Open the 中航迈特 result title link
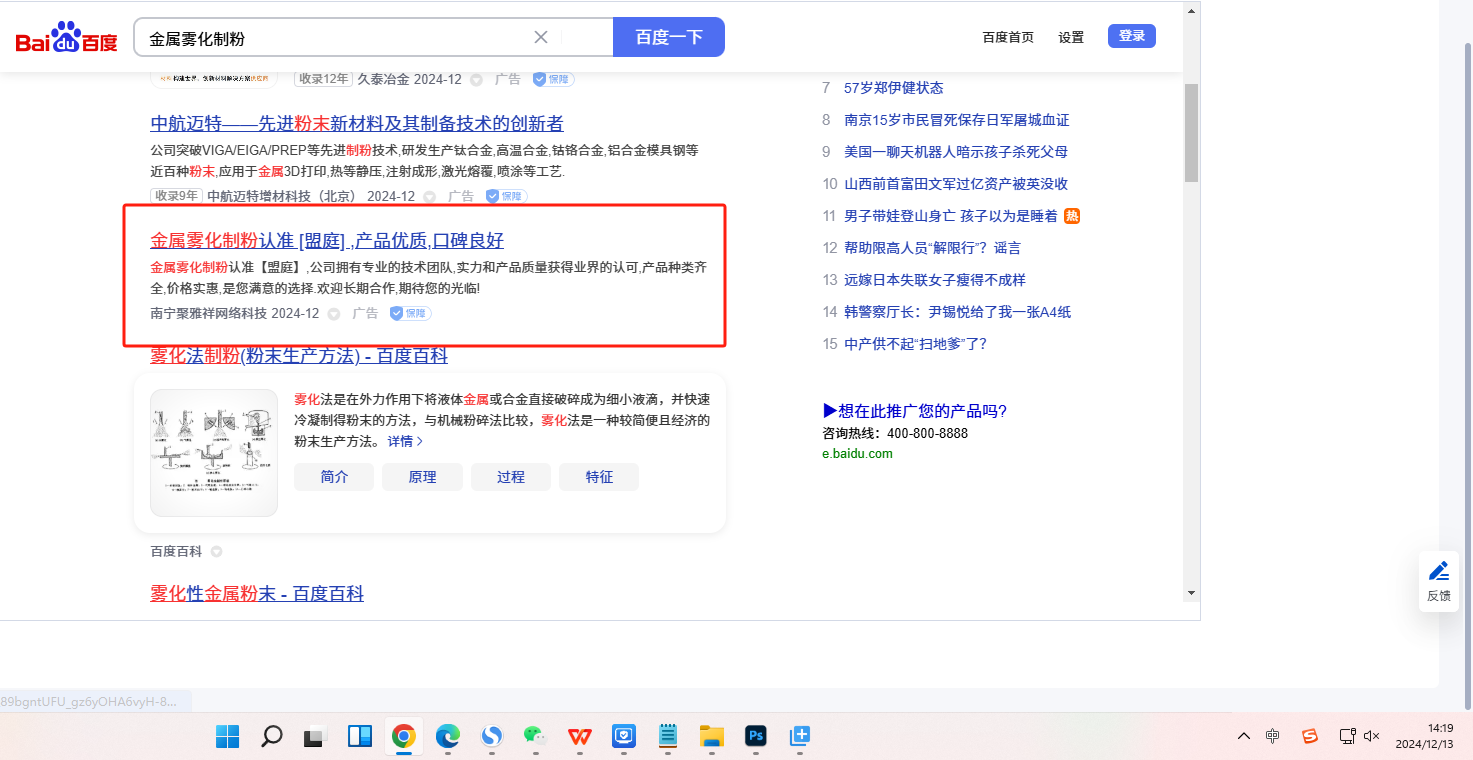This screenshot has width=1473, height=760. 357,124
